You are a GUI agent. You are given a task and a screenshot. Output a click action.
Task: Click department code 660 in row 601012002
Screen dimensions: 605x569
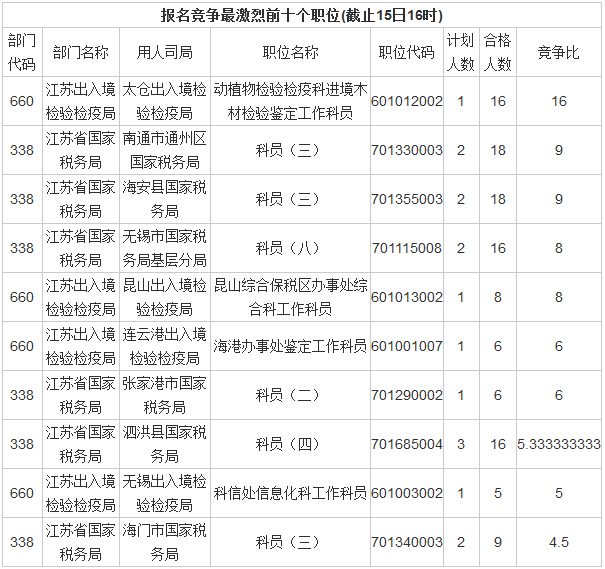(22, 101)
